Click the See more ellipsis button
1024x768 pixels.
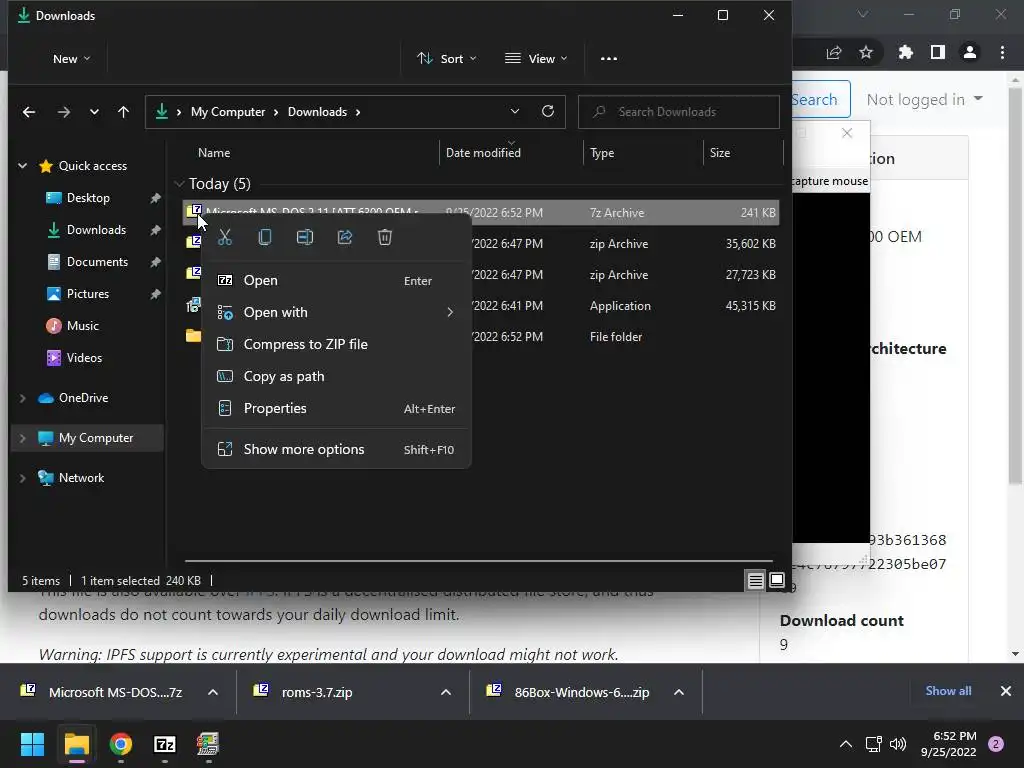tap(609, 59)
